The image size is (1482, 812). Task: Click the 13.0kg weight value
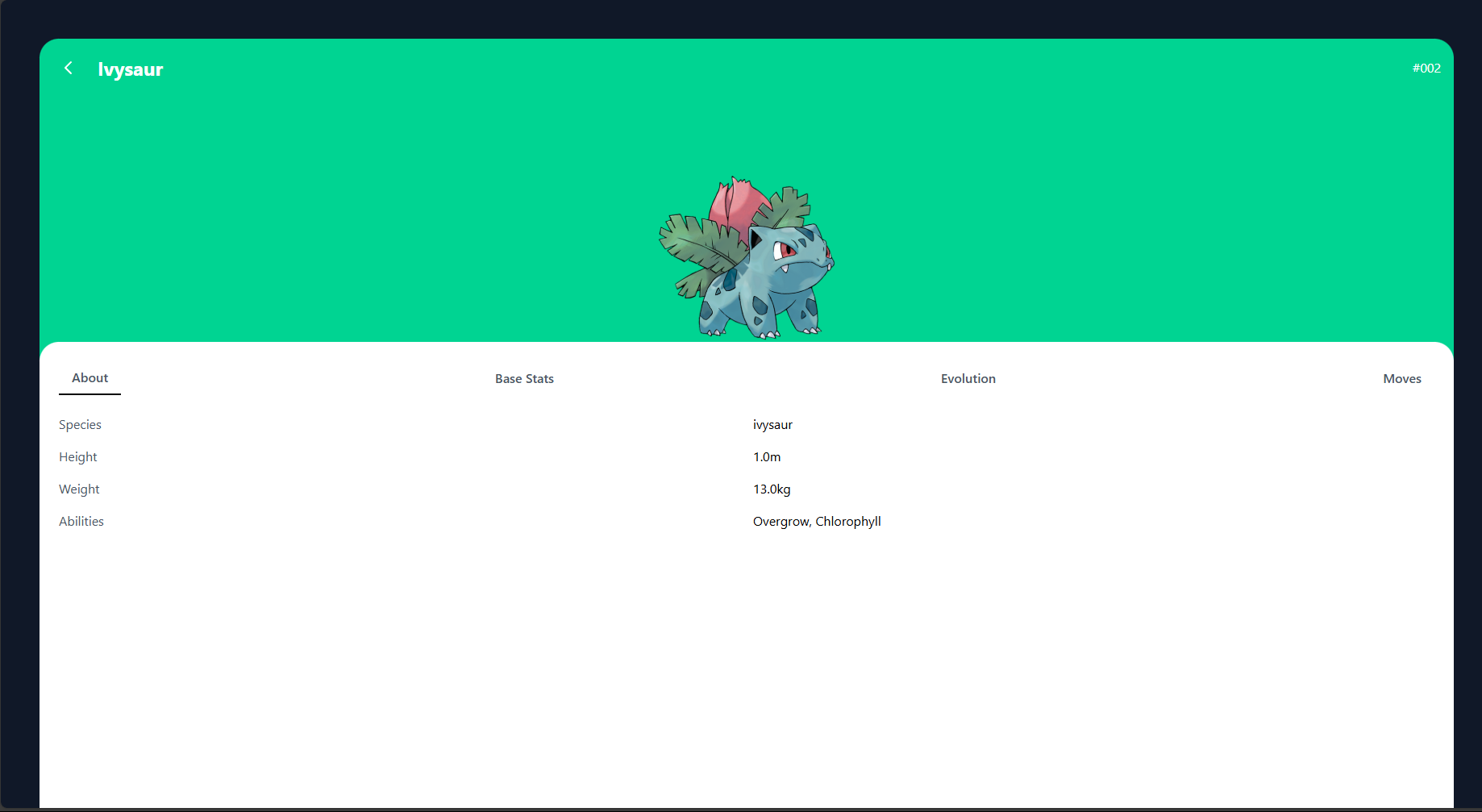[x=771, y=489]
